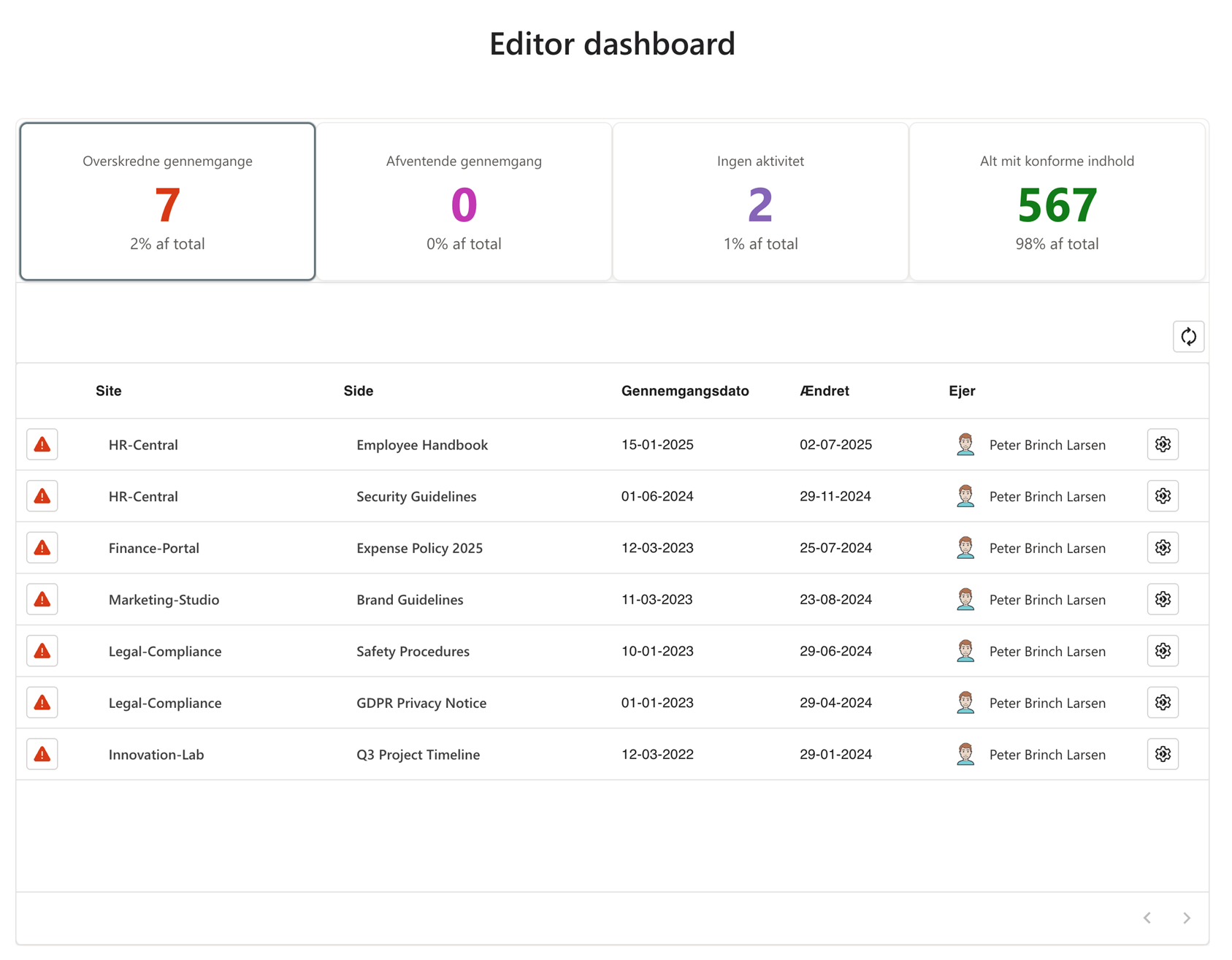Click Peter Brinch Larsen on GDPR Privacy Notice row
This screenshot has height=960, width=1232.
1047,702
